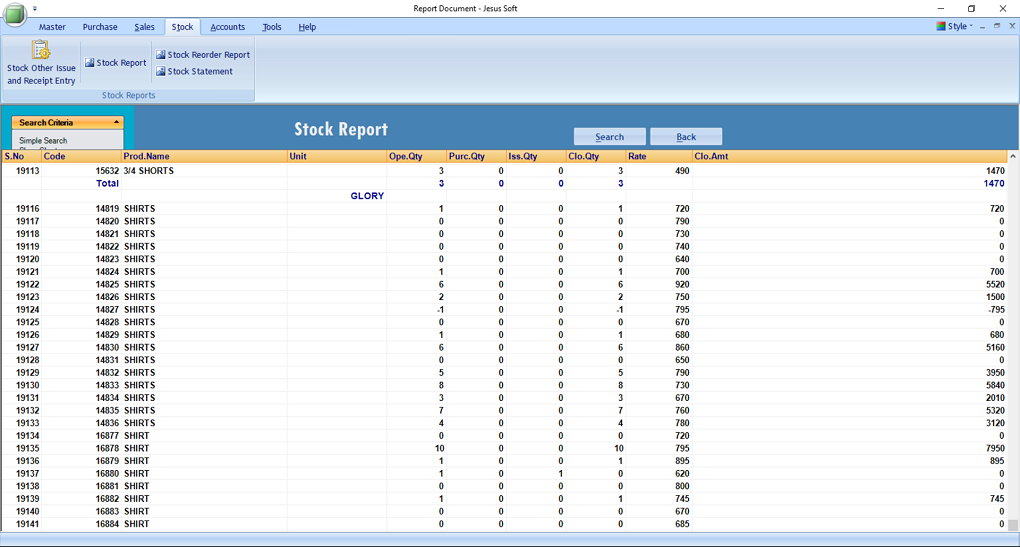Open the Style dropdown menu
Screen dimensions: 1020x547
pos(956,27)
